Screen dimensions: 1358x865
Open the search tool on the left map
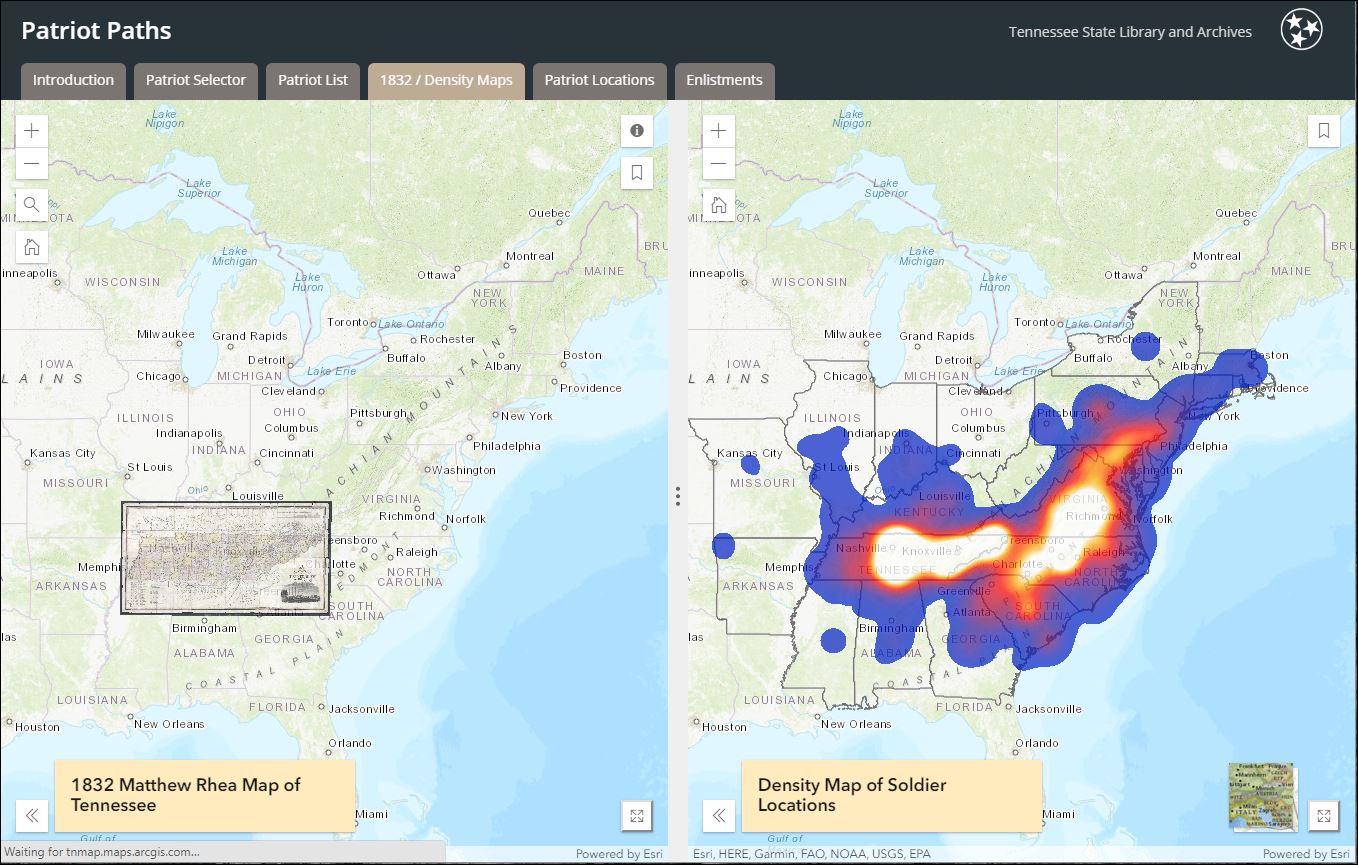click(x=31, y=204)
